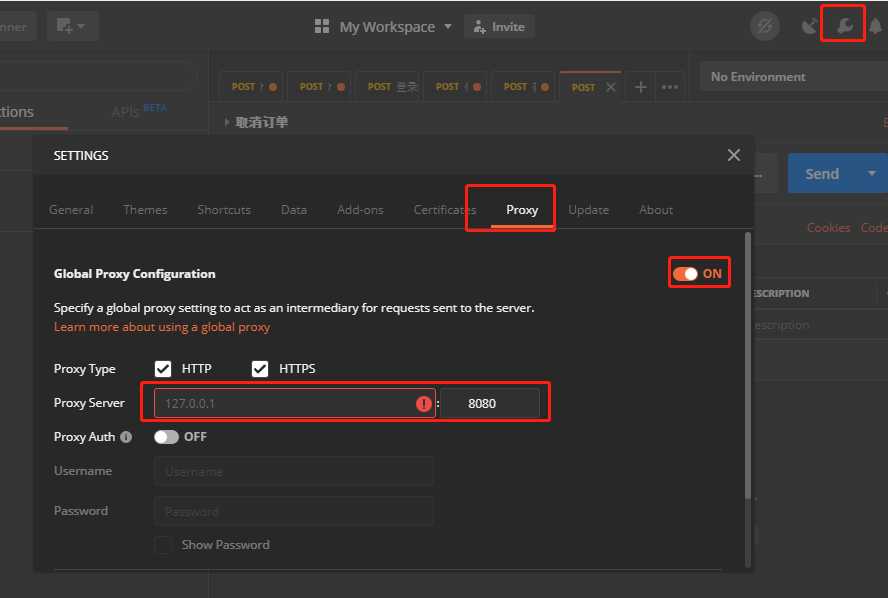Click the Proxy Server error icon
The width and height of the screenshot is (888, 598).
point(424,404)
